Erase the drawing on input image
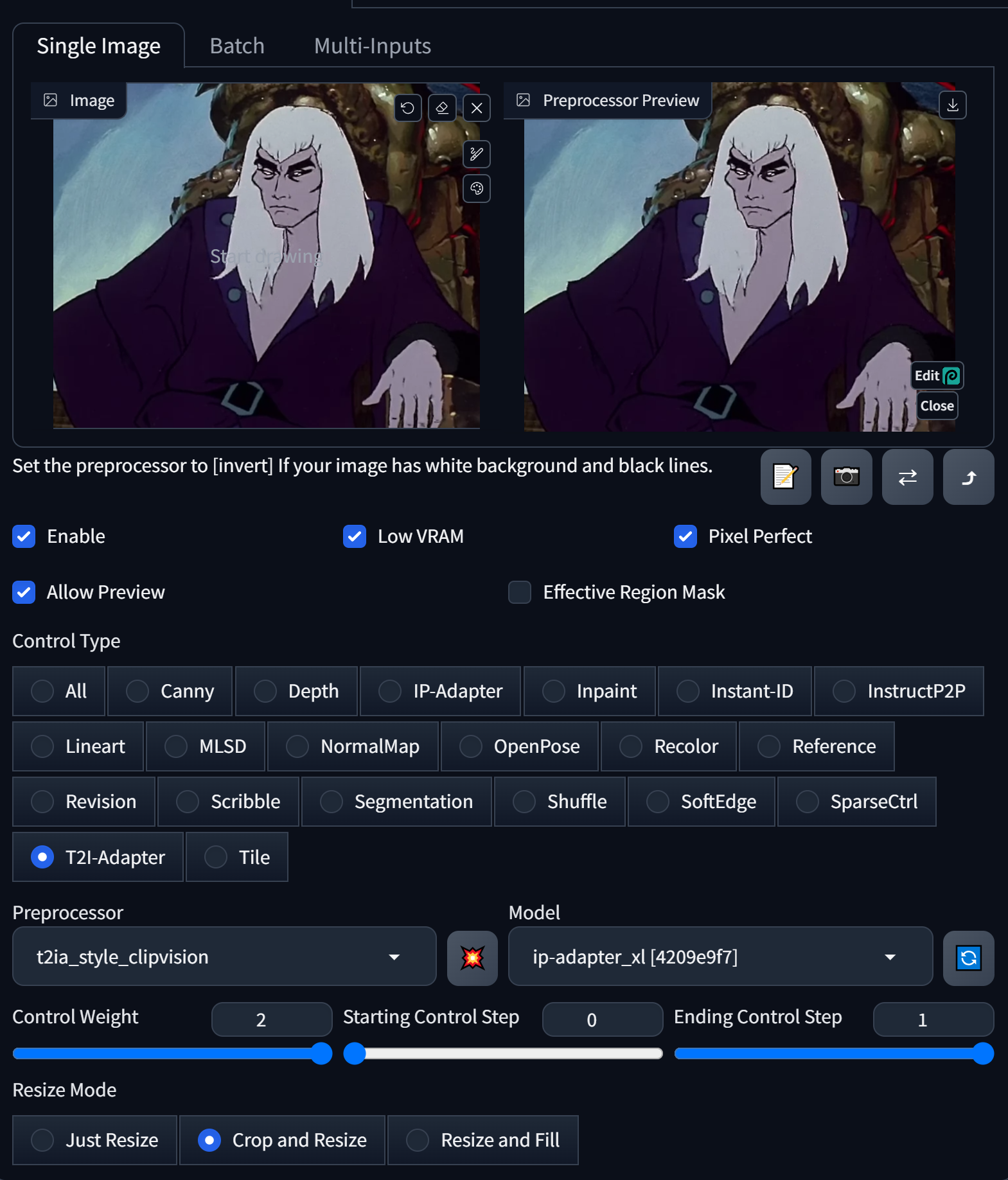This screenshot has height=1180, width=1008. click(x=442, y=108)
